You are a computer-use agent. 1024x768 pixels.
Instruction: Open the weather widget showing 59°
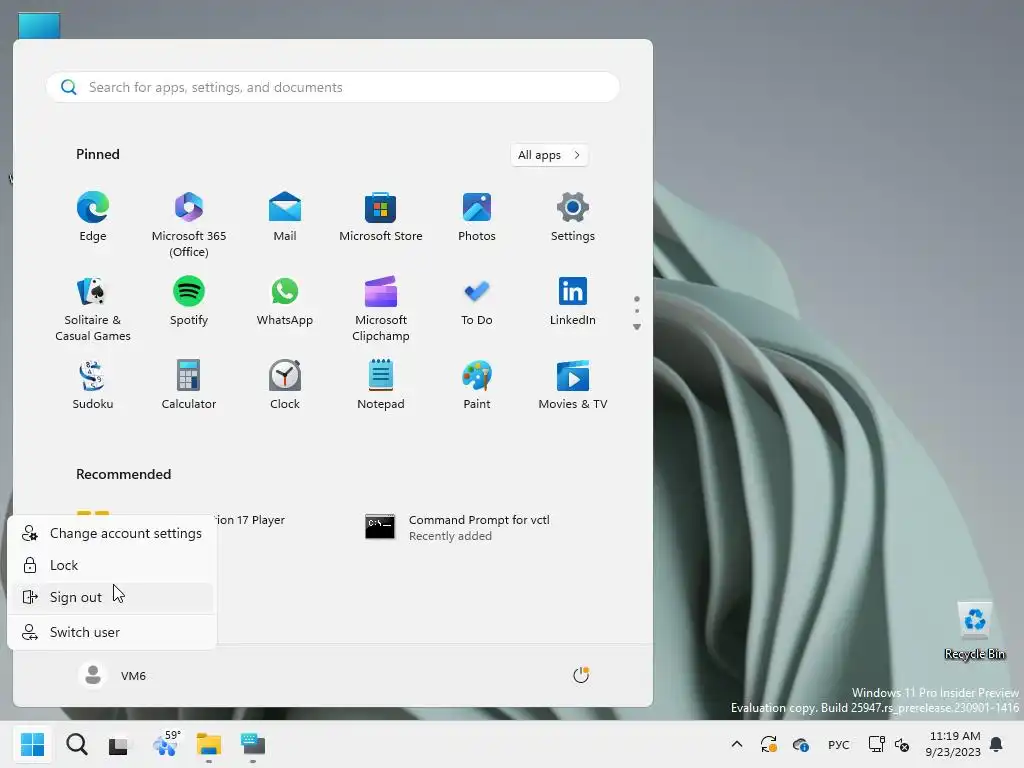(165, 744)
